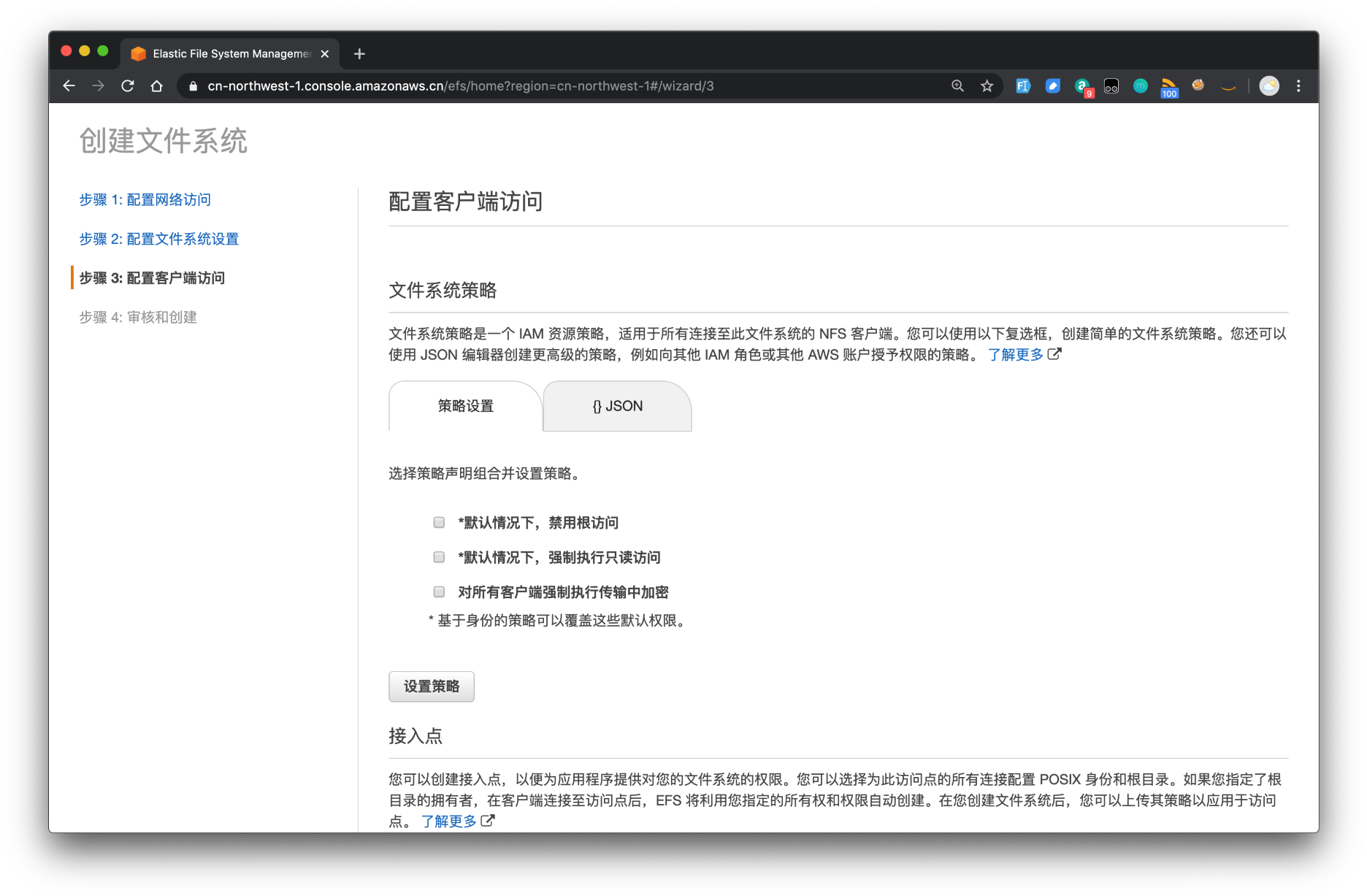The height and width of the screenshot is (896, 1367).
Task: Click the note 基于身份的策略可以覆盖这些默认权限
Action: click(559, 621)
